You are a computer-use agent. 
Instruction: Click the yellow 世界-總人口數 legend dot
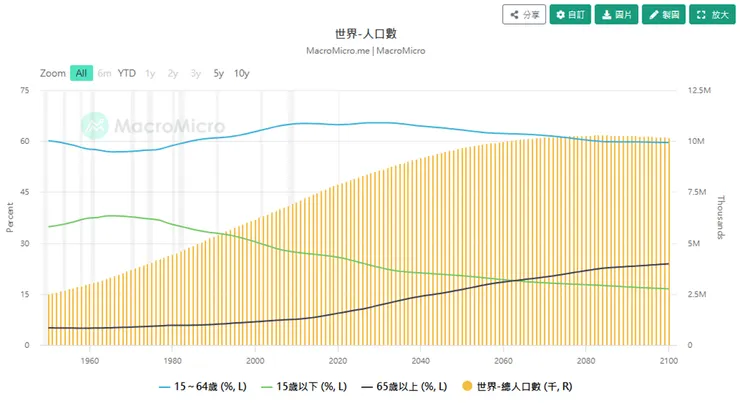465,384
